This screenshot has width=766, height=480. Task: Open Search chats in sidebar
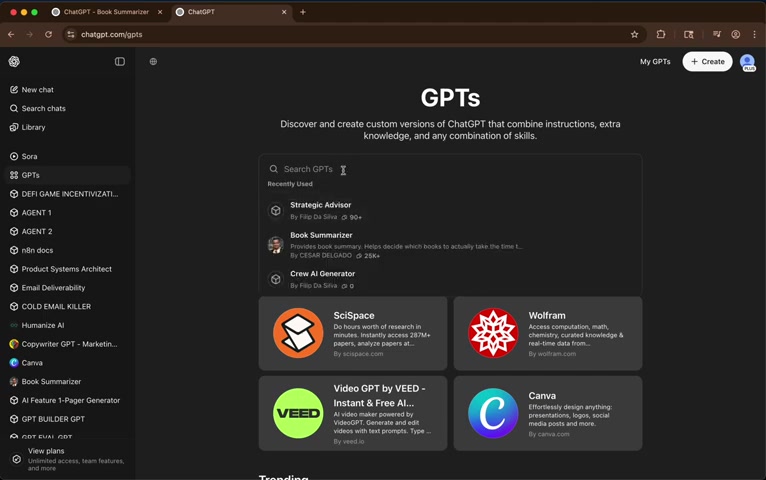click(x=67, y=108)
